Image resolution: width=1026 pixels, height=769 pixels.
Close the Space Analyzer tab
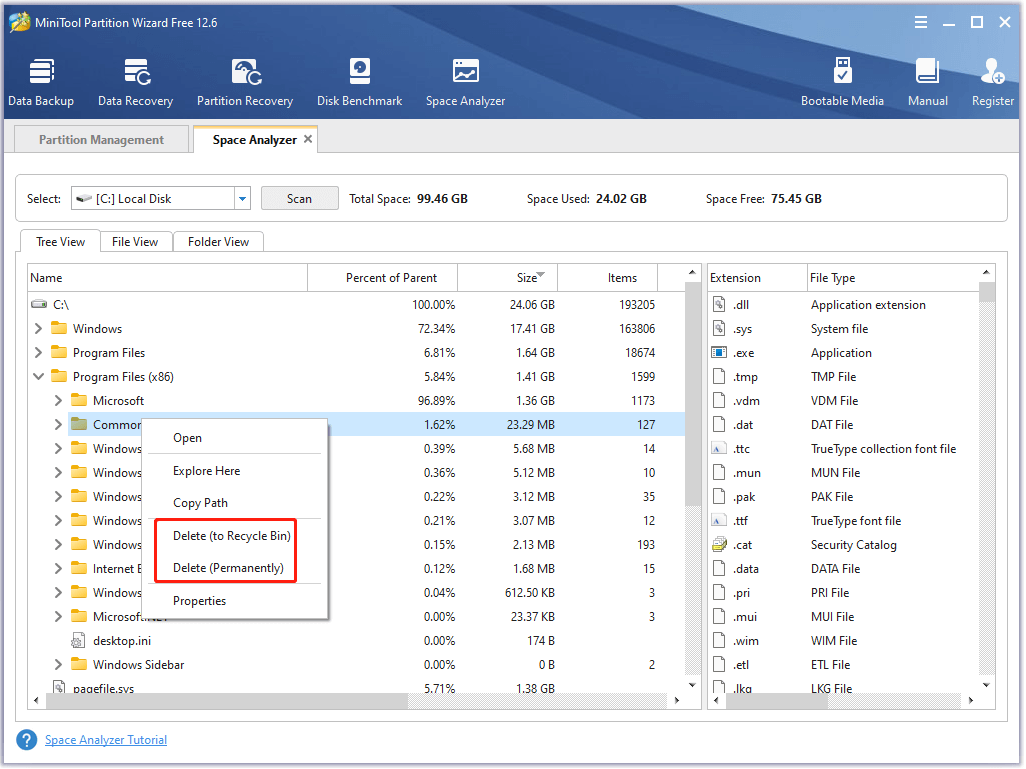(x=308, y=140)
